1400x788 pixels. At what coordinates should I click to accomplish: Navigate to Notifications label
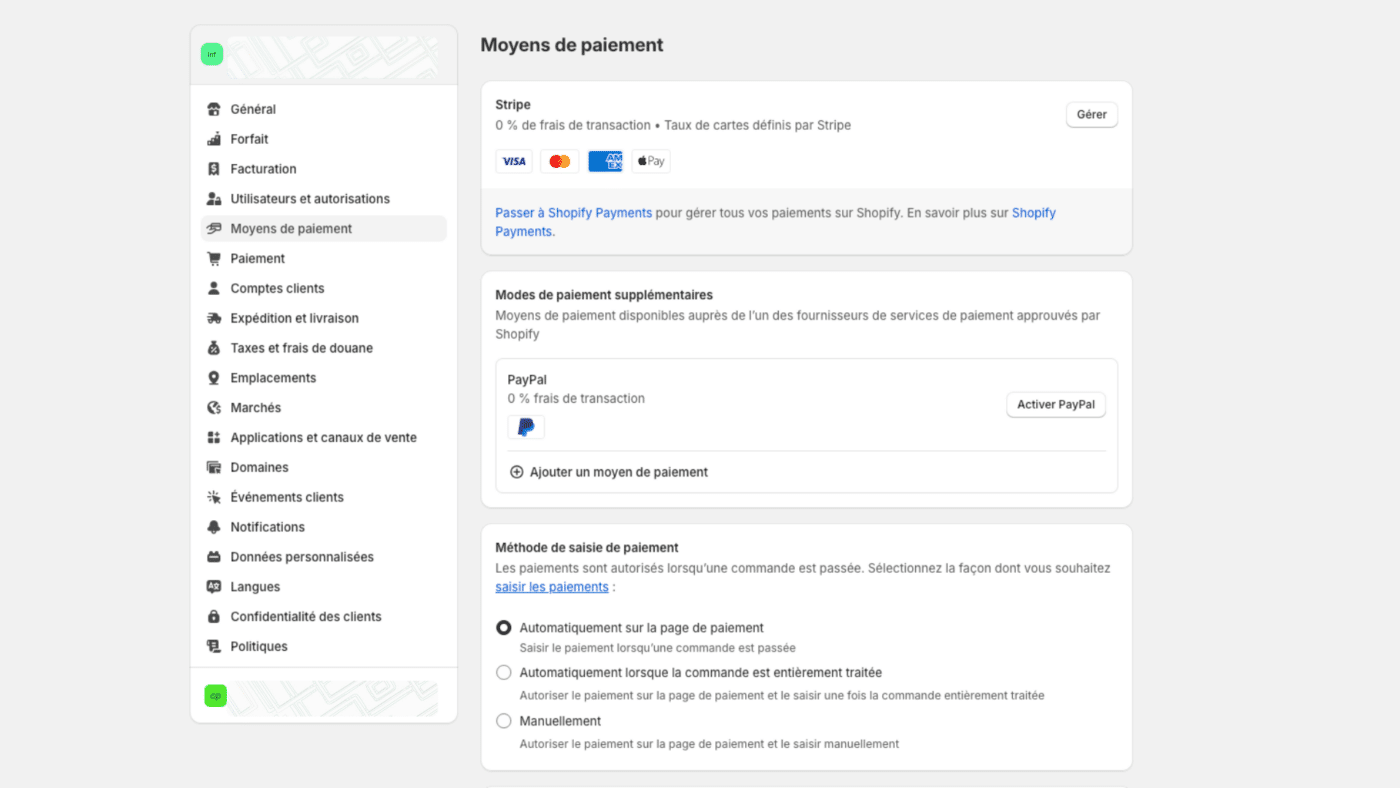click(267, 527)
